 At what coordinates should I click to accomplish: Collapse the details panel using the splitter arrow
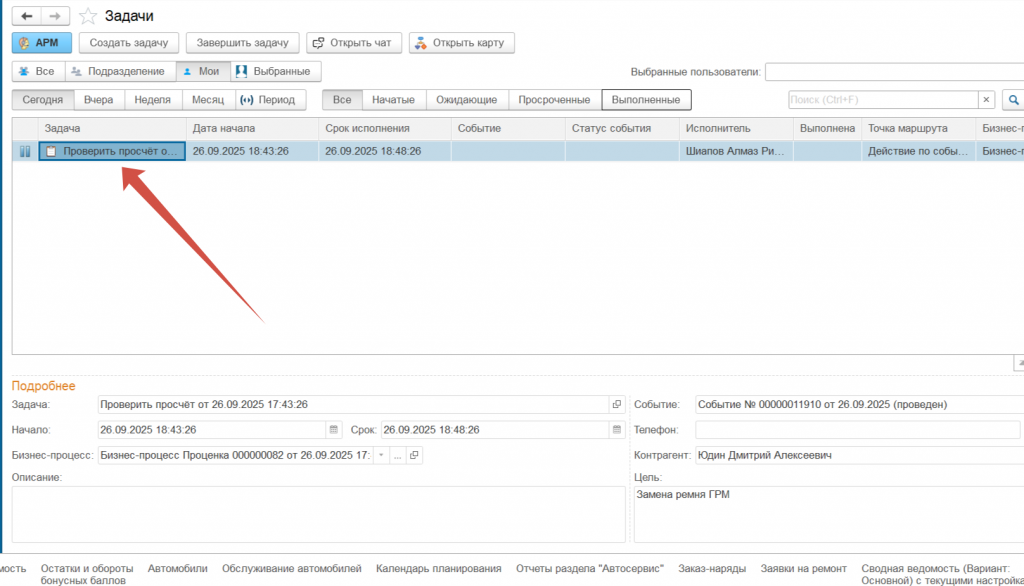(x=1018, y=362)
